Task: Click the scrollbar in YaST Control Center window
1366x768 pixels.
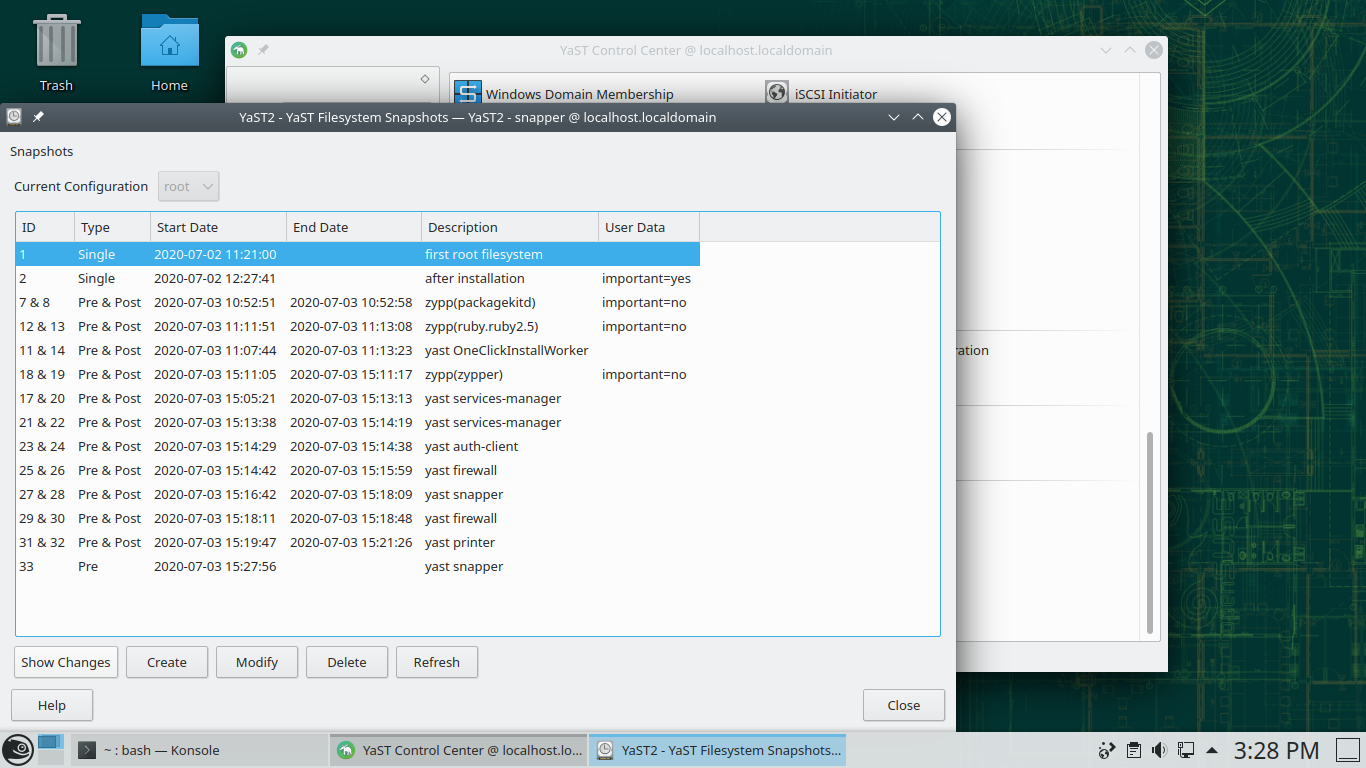Action: [1150, 533]
